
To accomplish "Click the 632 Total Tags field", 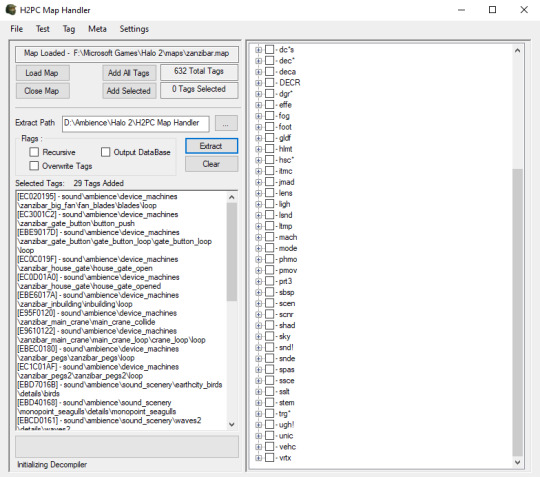I will click(199, 71).
